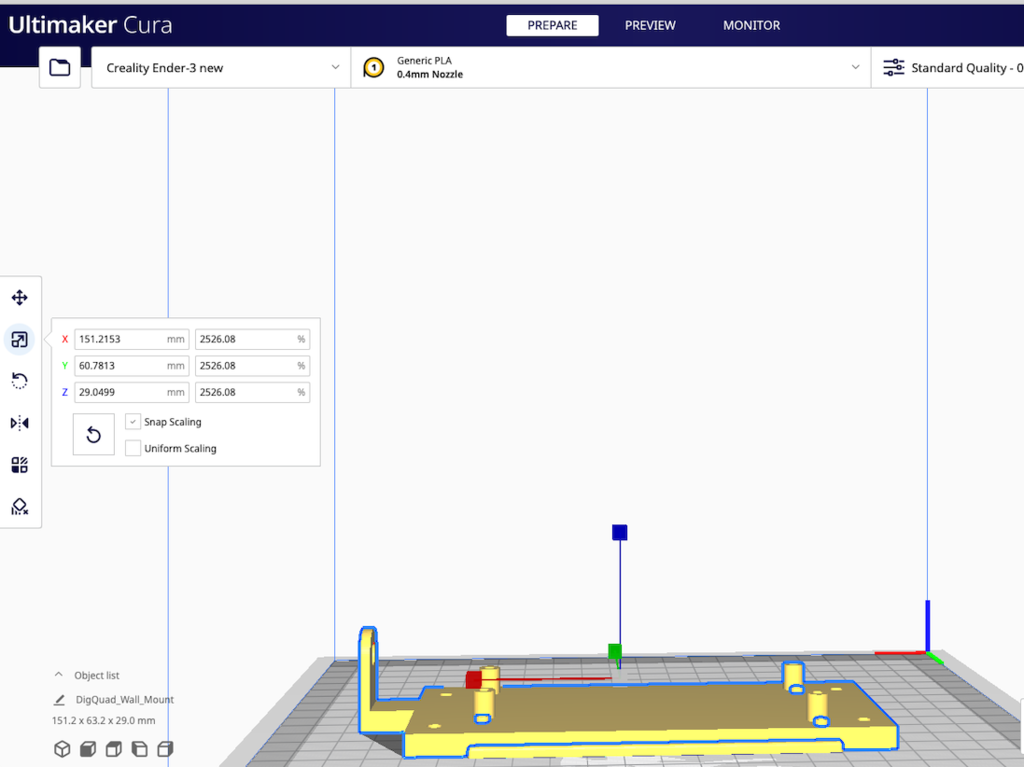Open the Standard Quality print settings panel
Viewport: 1024px width, 767px height.
click(x=950, y=68)
